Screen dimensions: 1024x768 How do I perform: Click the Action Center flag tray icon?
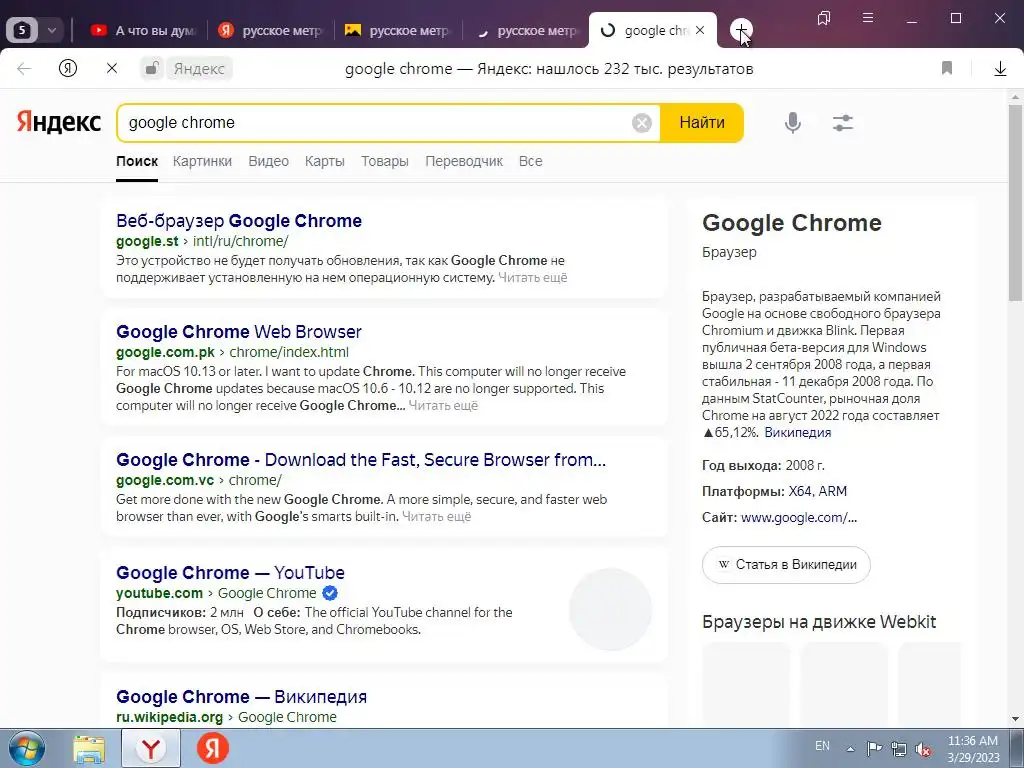[874, 749]
